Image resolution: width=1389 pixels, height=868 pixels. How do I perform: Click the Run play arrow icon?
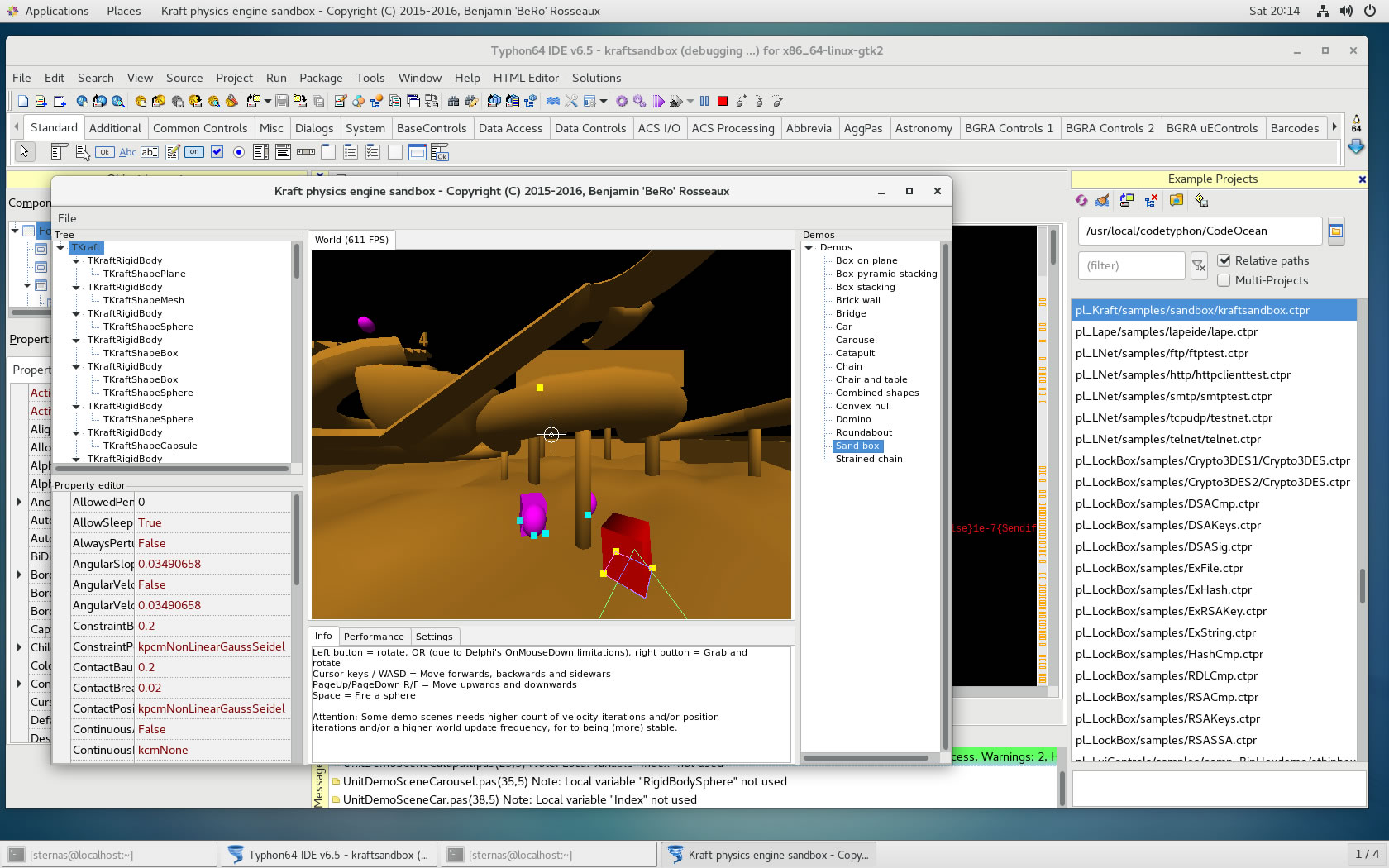click(658, 101)
